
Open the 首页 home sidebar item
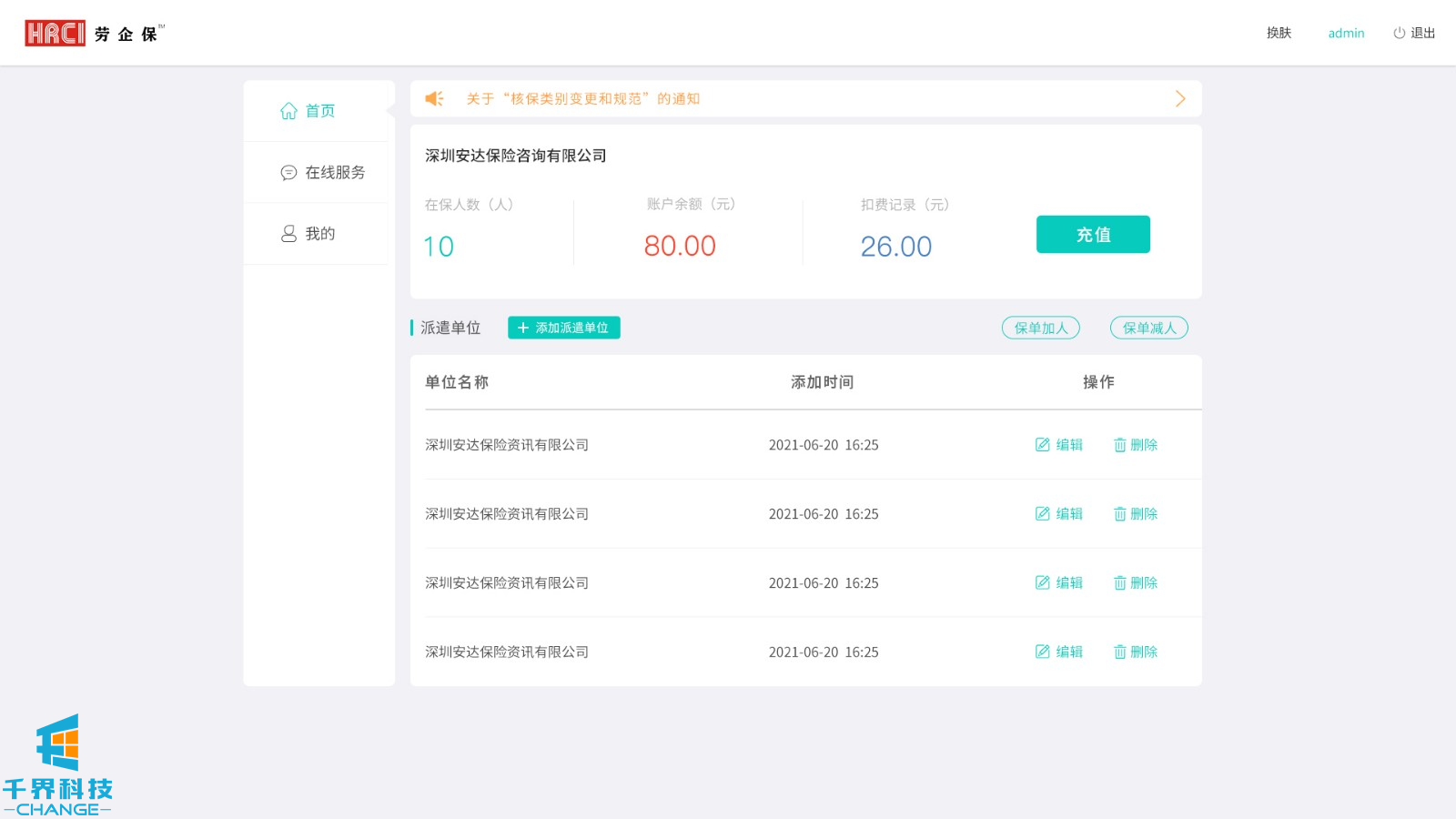tap(308, 111)
